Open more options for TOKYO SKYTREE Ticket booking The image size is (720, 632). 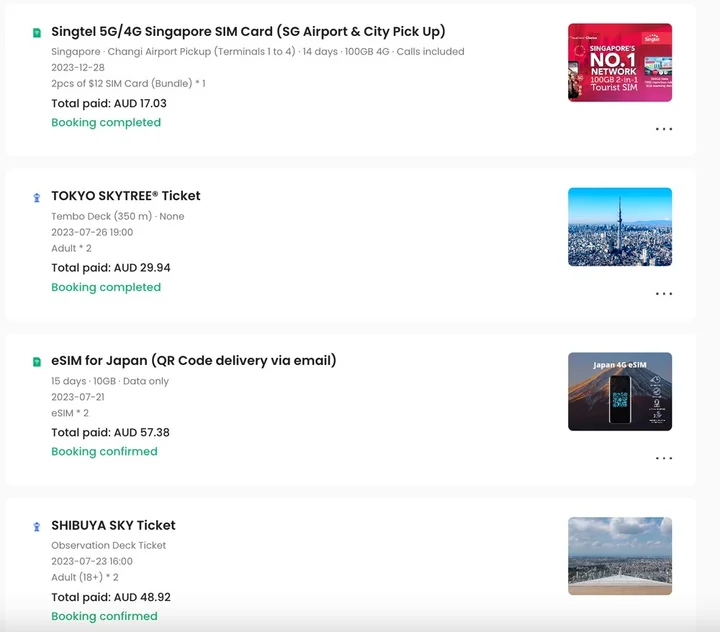point(663,294)
